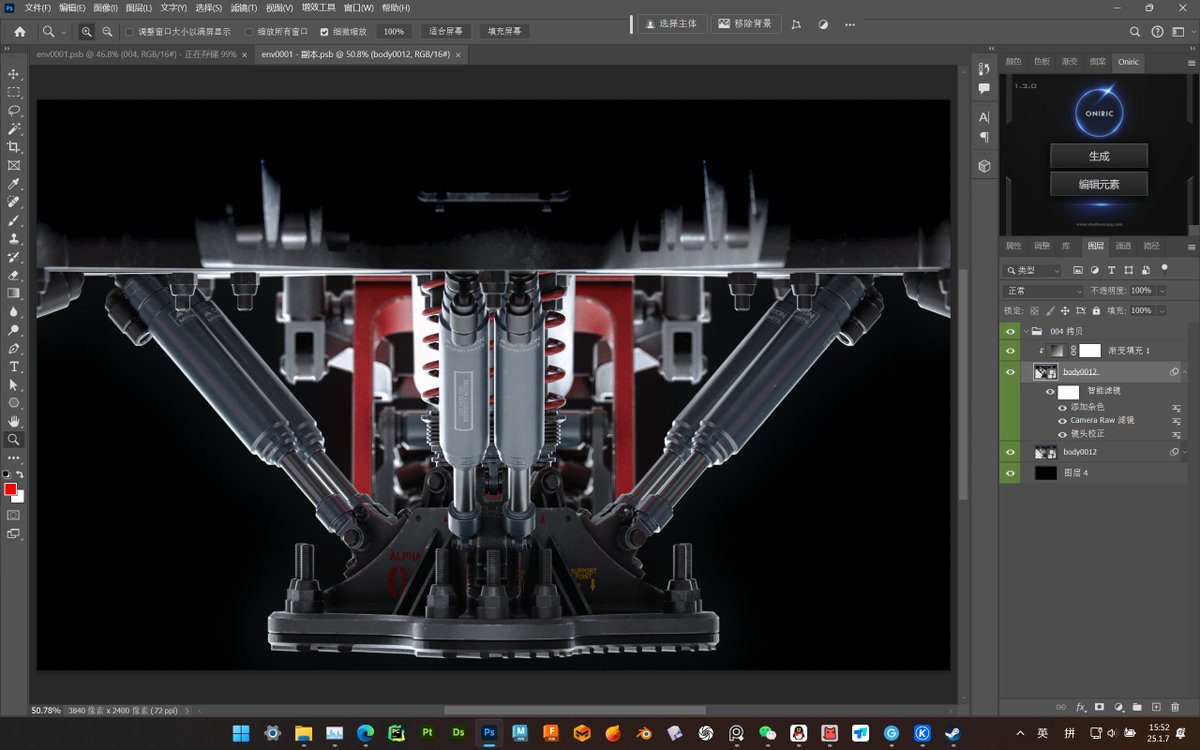1200x750 pixels.
Task: Open the 不透明度 opacity dropdown arrow
Action: click(1161, 291)
